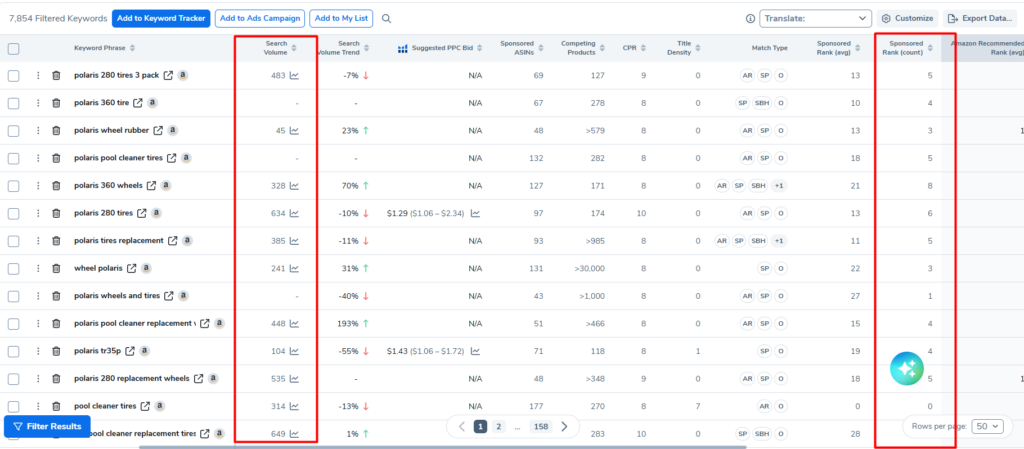The height and width of the screenshot is (449, 1024).
Task: View search volume chart for polaris wheel rubber
Action: tap(295, 131)
